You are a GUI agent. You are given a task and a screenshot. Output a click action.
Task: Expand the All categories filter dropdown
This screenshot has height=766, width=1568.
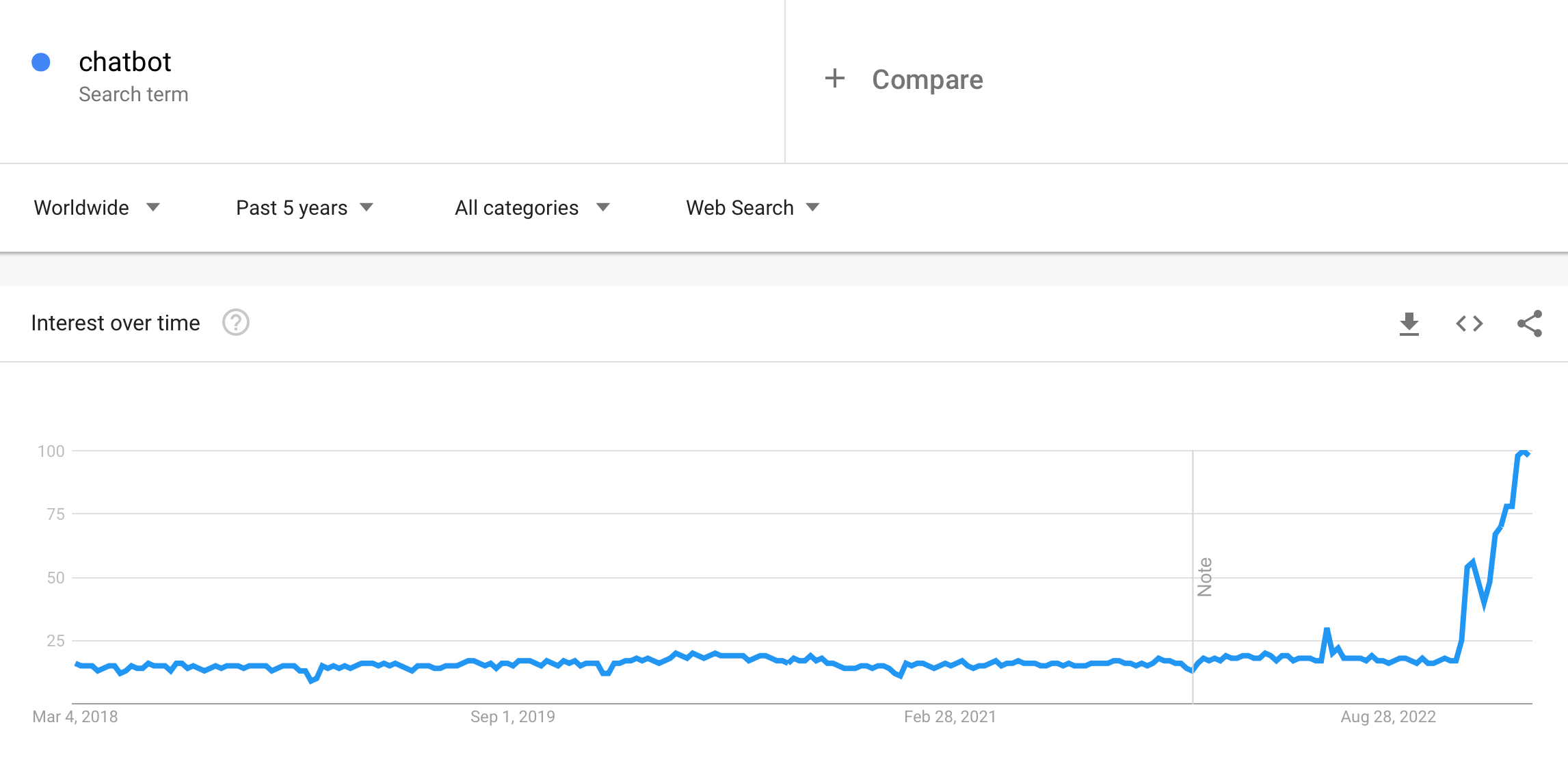(530, 208)
